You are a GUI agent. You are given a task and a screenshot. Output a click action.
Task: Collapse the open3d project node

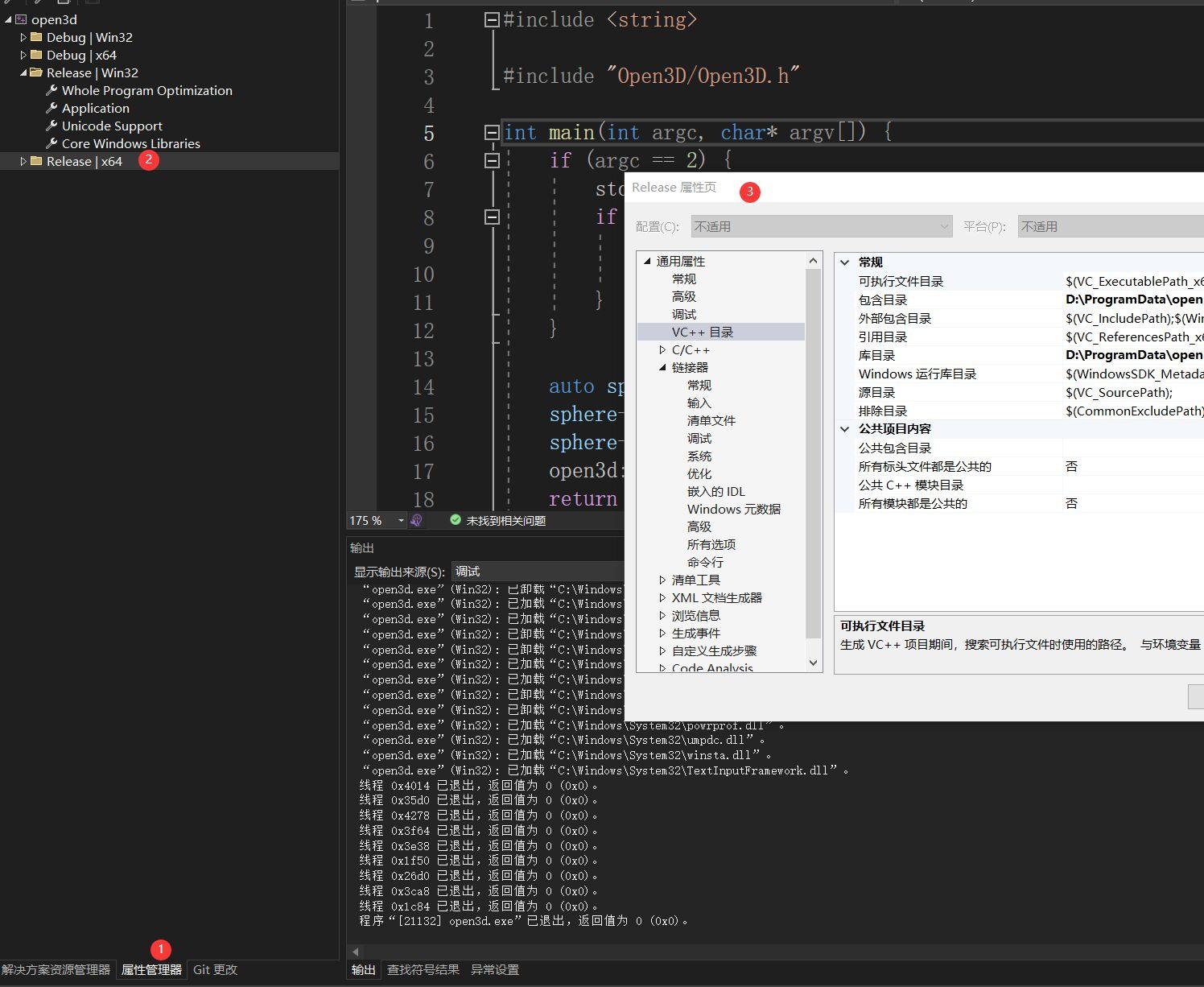click(8, 19)
